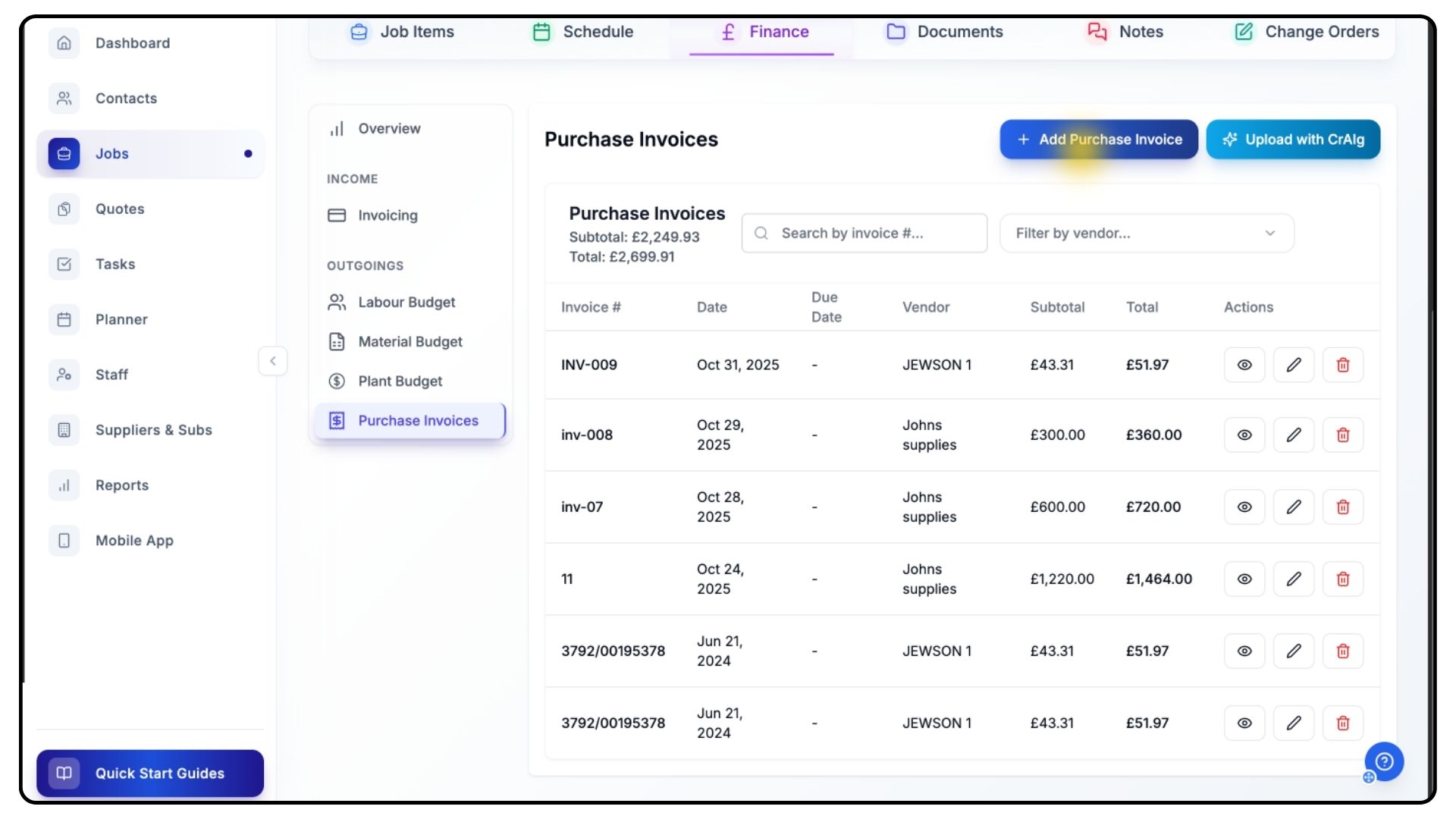Delete invoice INV-009 with trash icon
1456x819 pixels.
coord(1342,365)
